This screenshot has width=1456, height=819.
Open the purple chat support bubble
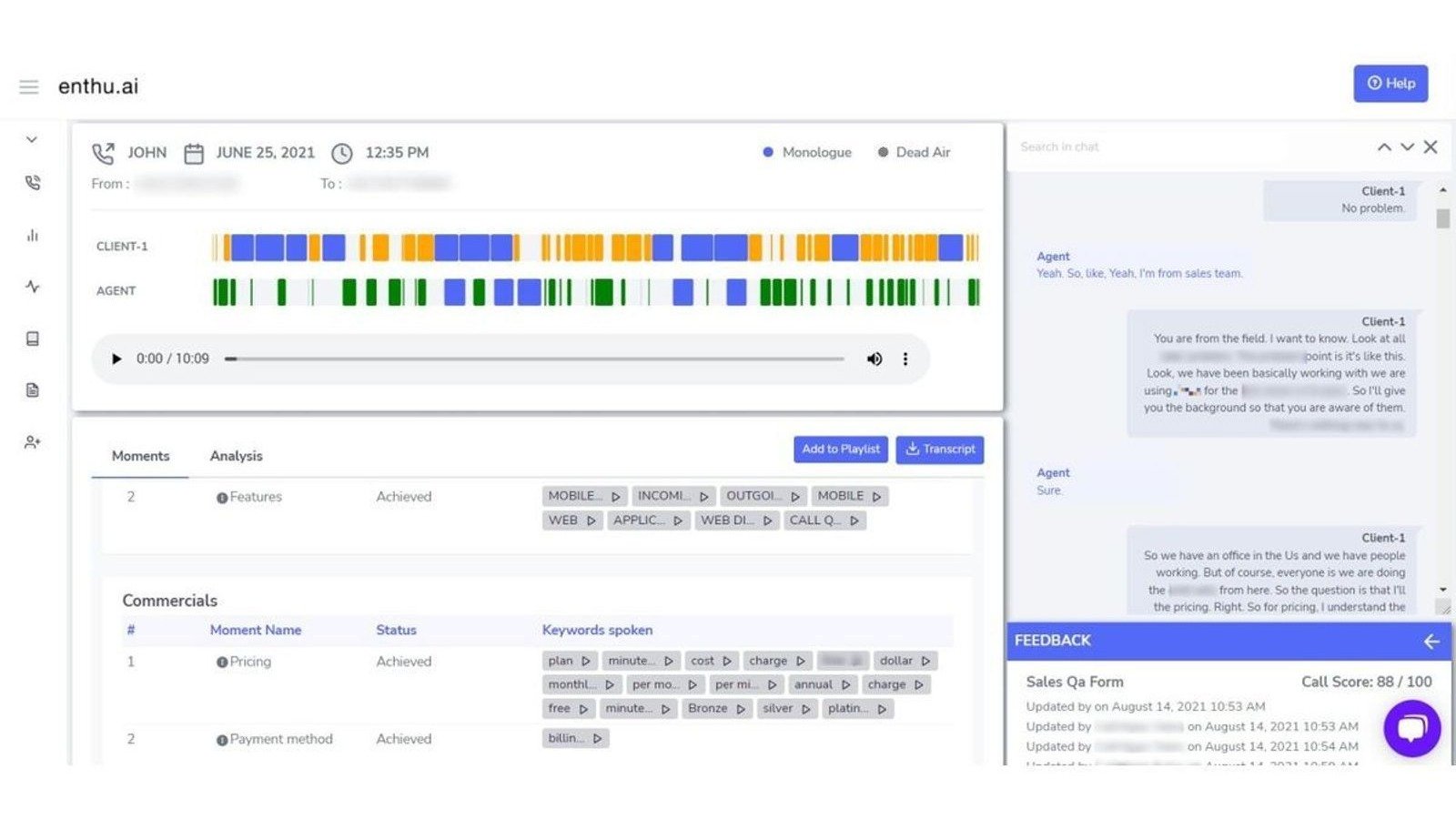coord(1411,728)
